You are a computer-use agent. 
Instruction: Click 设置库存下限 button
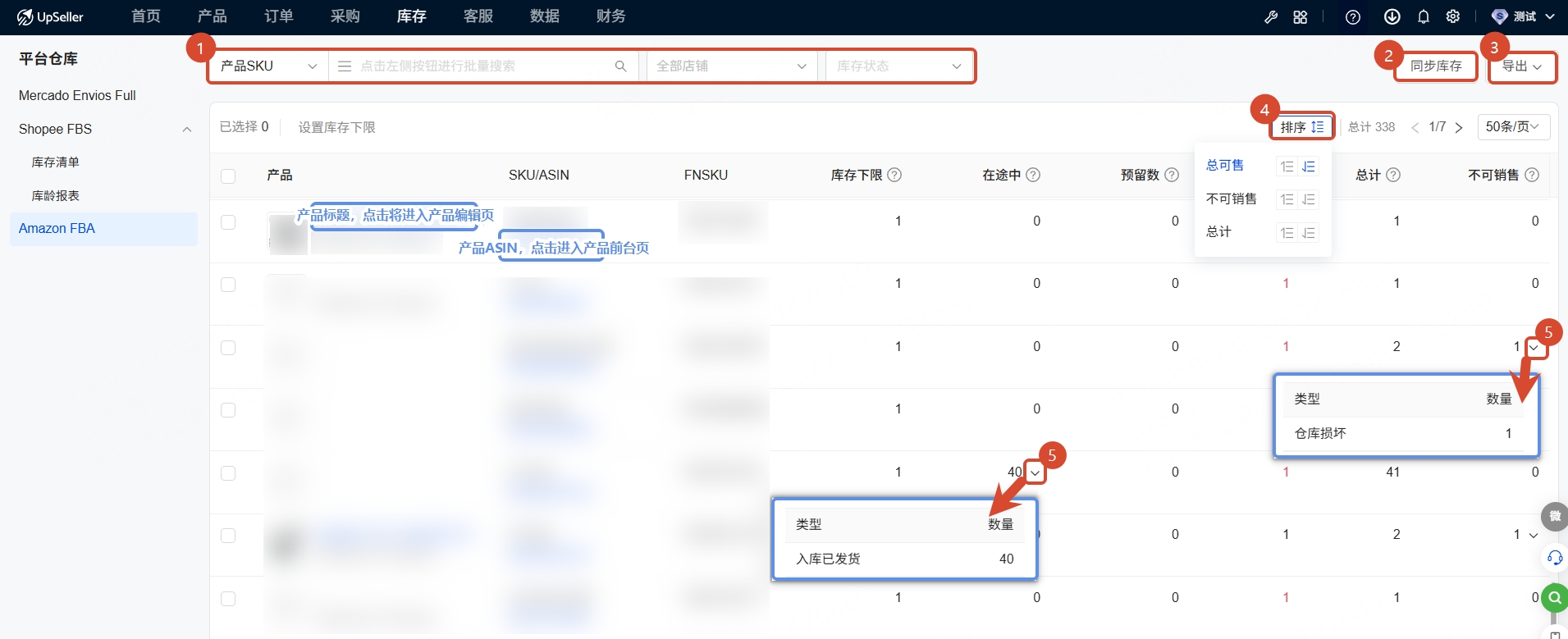[x=337, y=127]
